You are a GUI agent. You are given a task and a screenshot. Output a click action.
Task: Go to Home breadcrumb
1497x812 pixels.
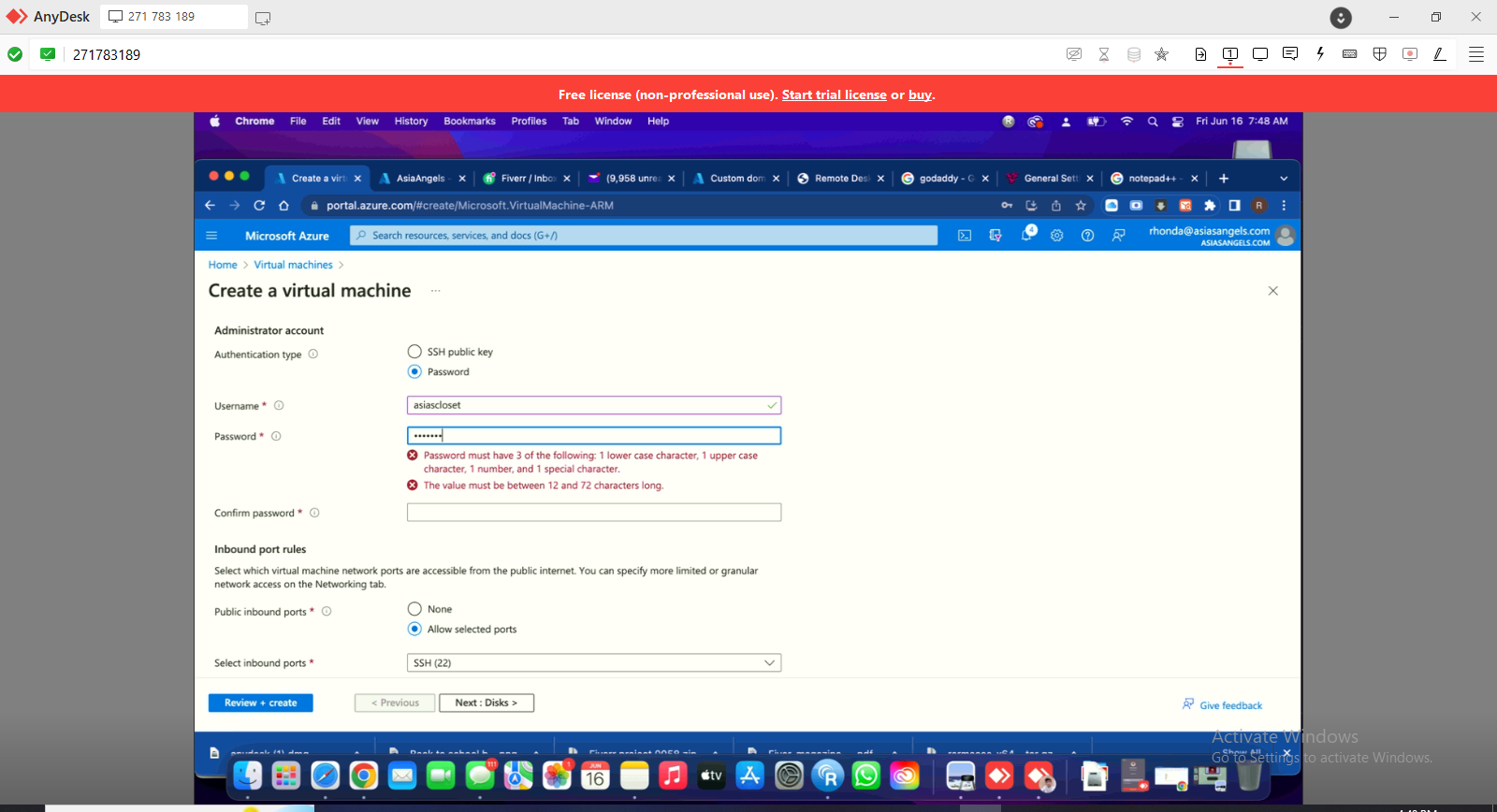tap(223, 265)
